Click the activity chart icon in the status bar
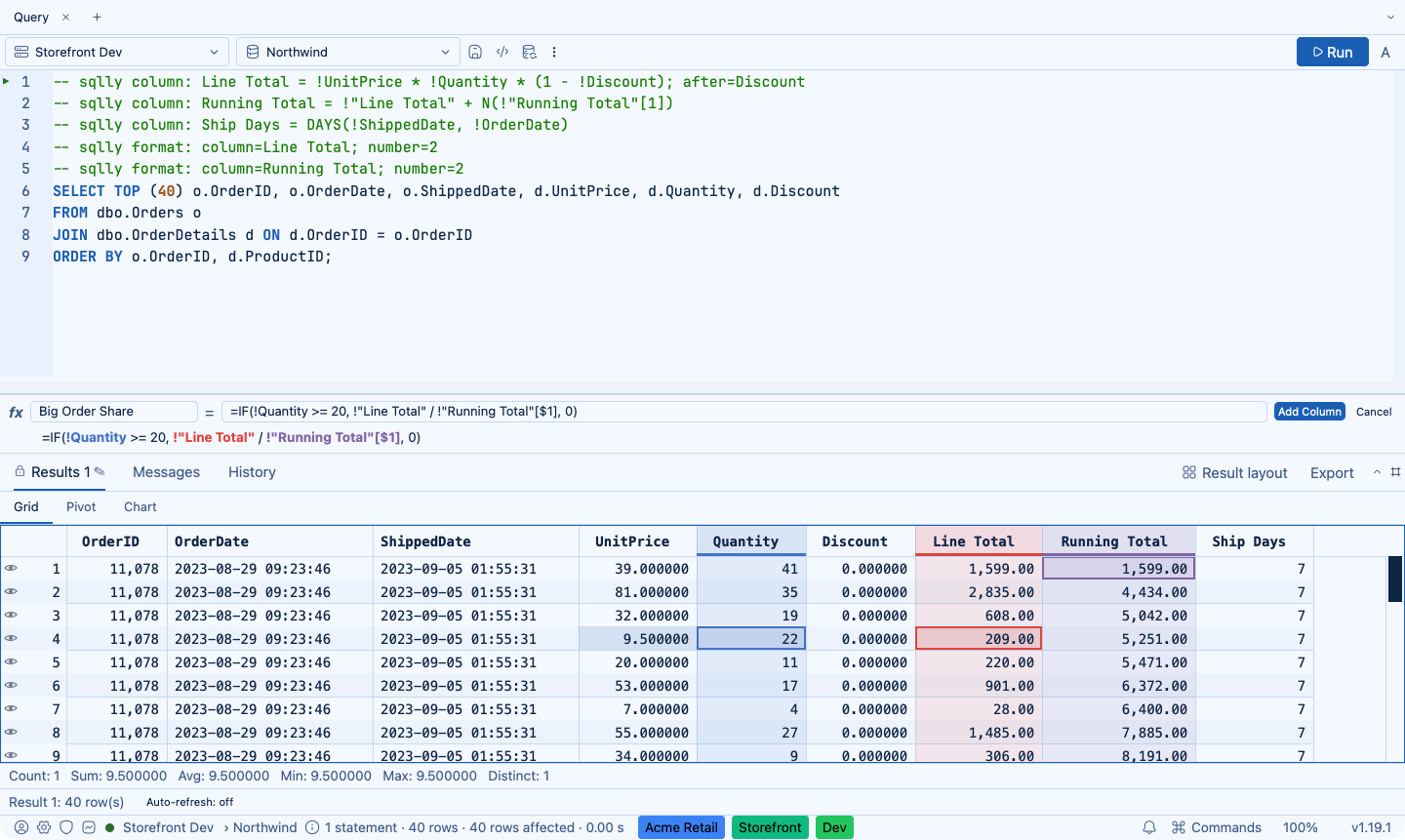 [x=89, y=827]
